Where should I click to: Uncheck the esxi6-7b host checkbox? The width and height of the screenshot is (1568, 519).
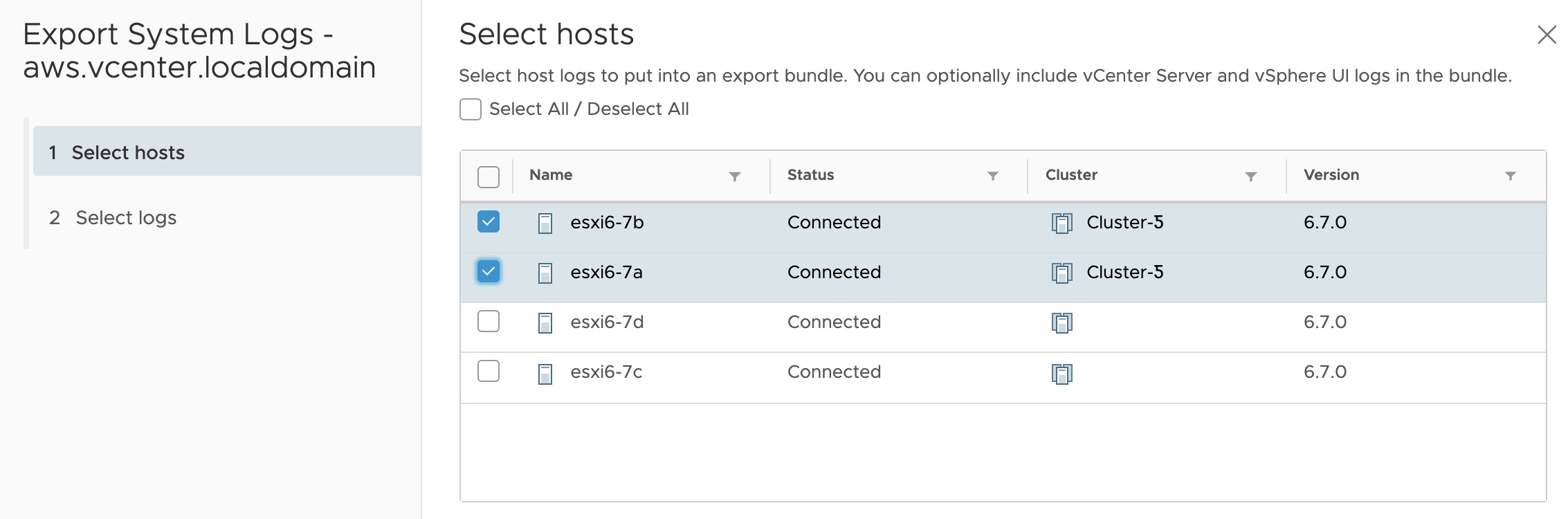[489, 221]
